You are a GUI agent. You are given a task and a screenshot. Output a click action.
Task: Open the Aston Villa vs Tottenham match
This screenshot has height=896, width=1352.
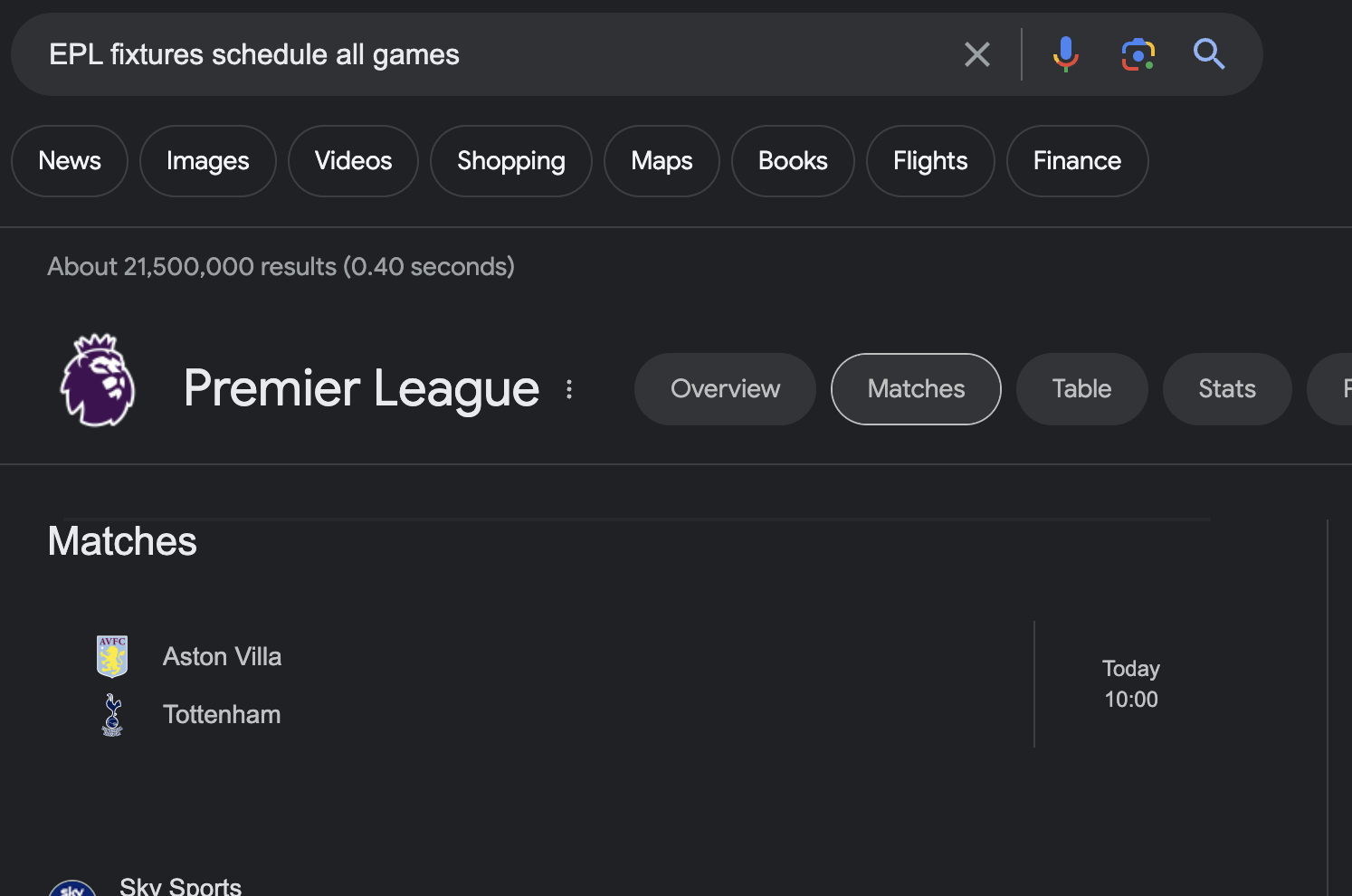(629, 685)
